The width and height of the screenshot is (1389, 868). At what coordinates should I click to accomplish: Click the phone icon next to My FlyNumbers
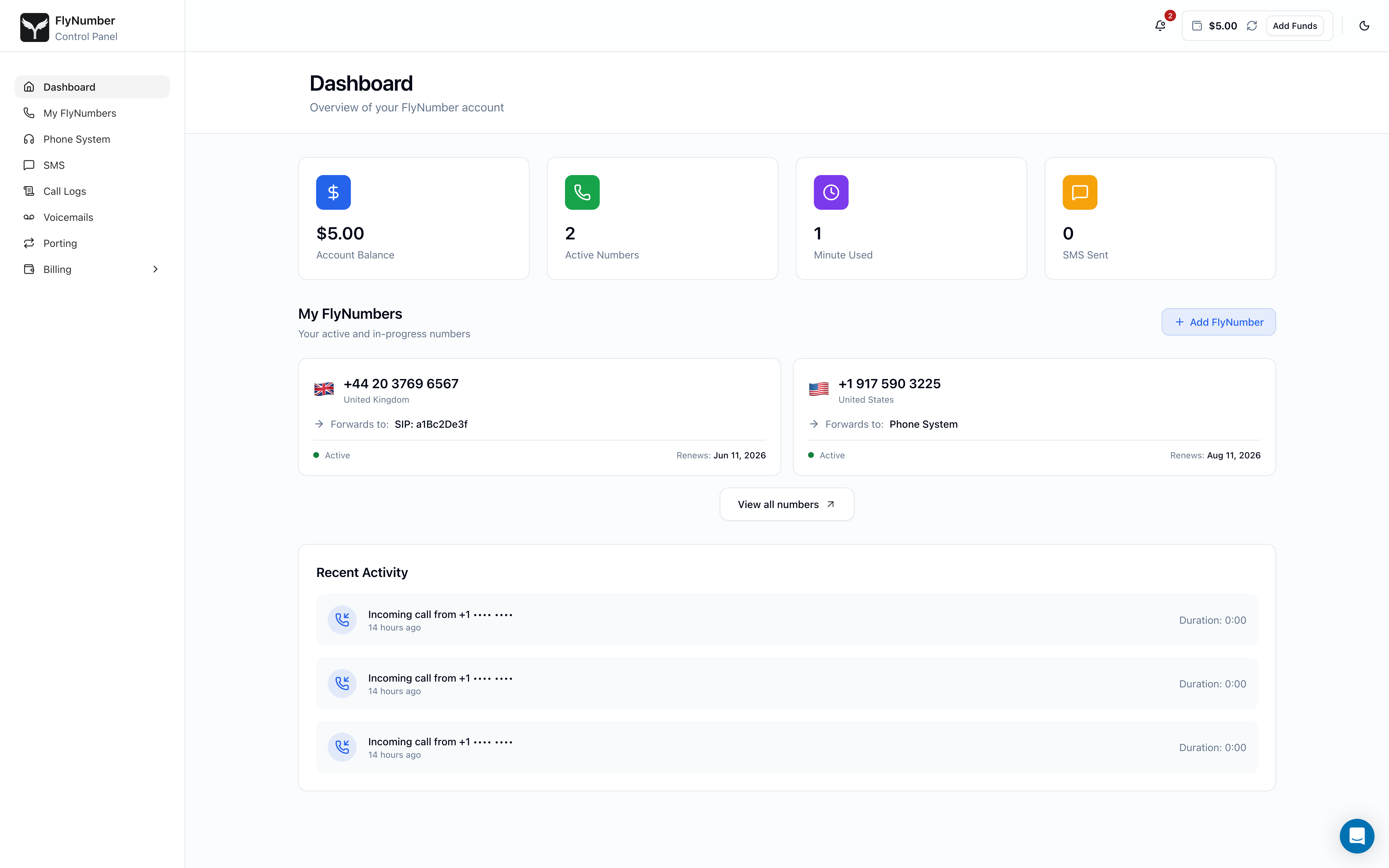point(29,113)
